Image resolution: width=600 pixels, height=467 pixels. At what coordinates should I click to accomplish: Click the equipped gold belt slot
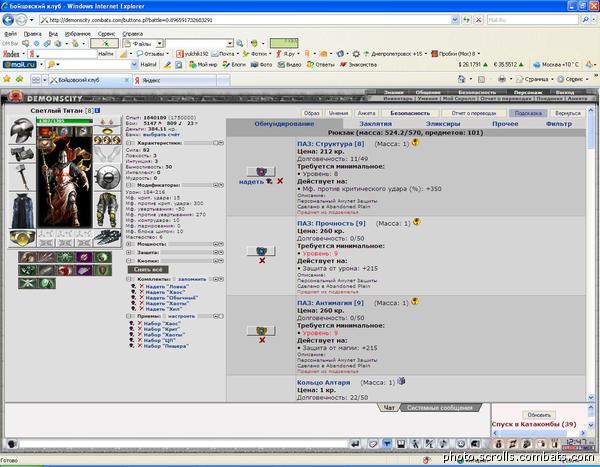22,238
